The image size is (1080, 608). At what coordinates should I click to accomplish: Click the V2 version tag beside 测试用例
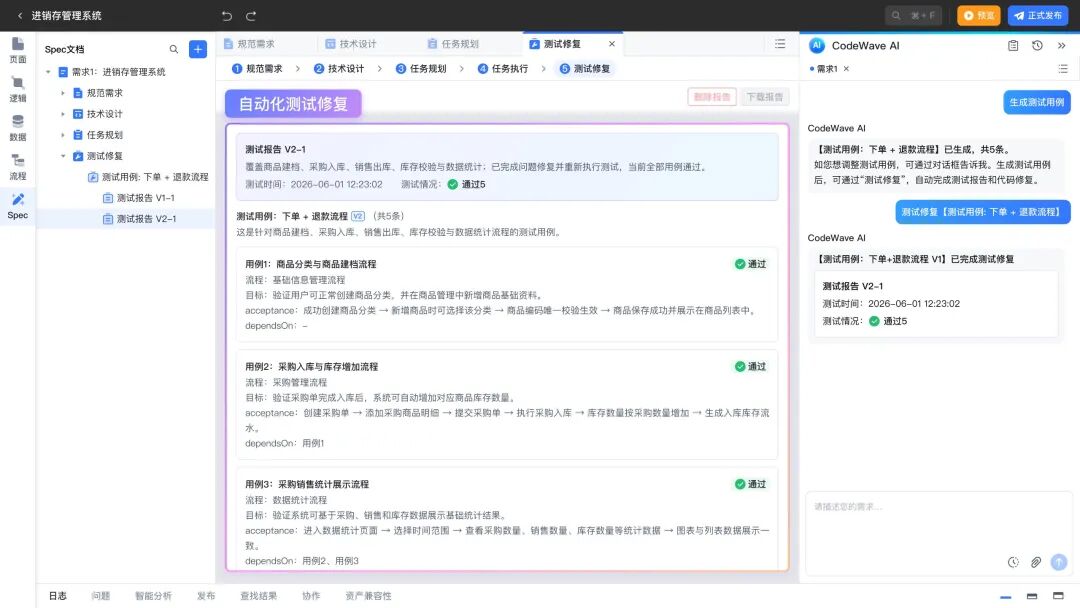pyautogui.click(x=357, y=216)
